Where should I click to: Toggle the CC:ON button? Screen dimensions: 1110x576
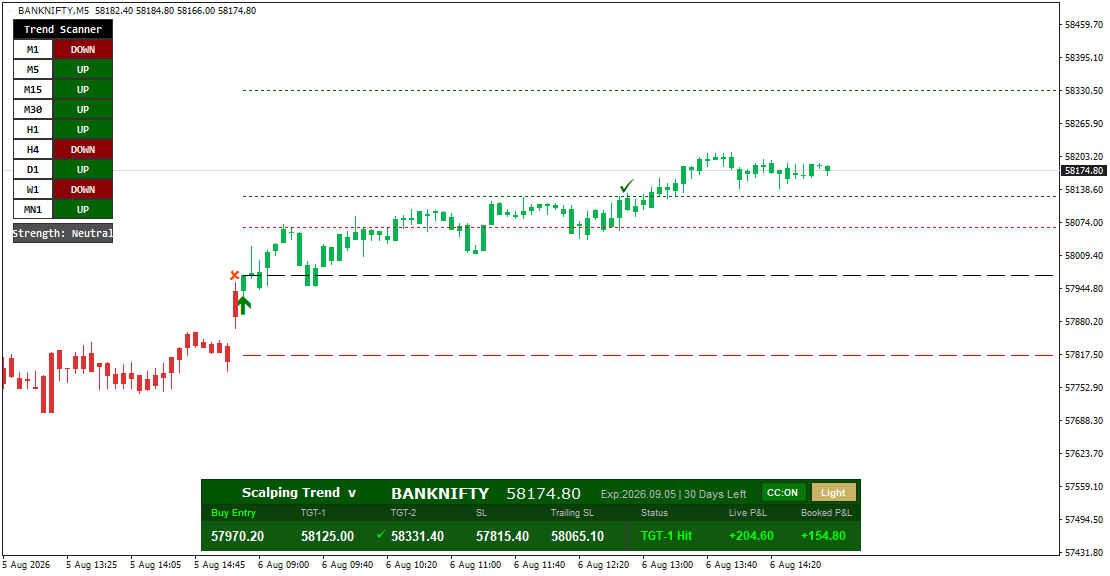782,493
